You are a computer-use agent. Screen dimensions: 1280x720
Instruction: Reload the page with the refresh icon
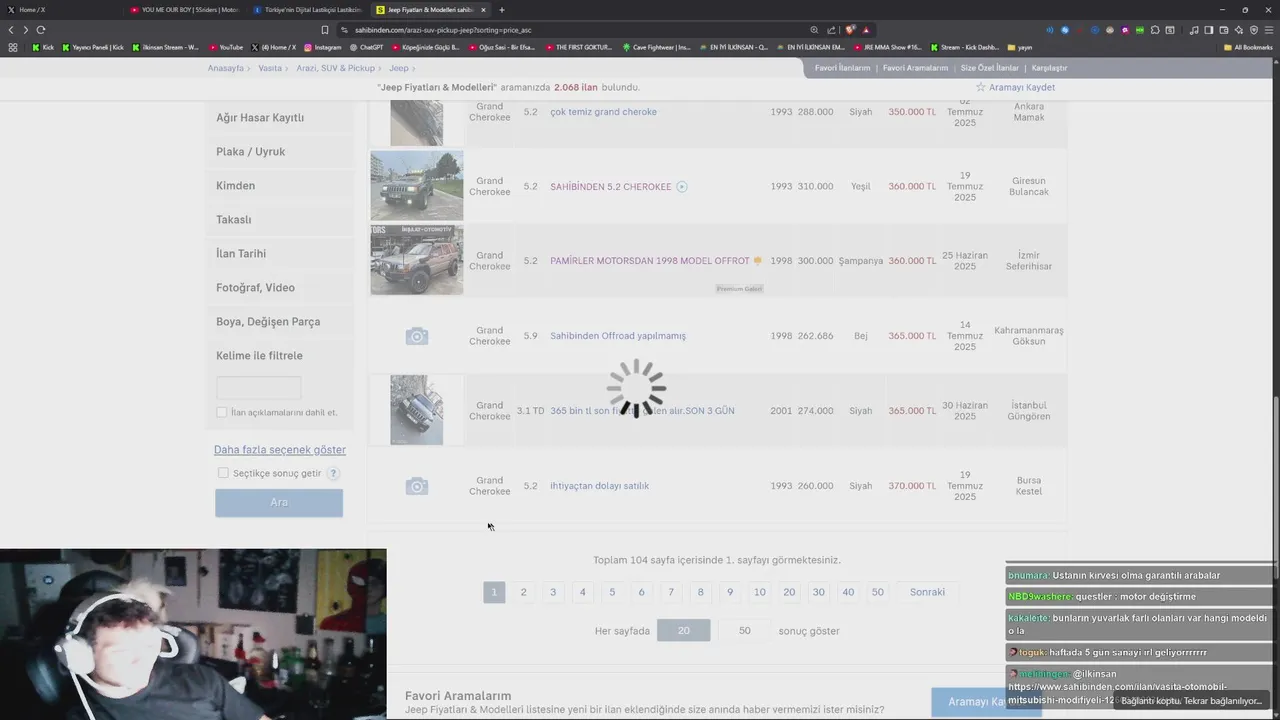click(41, 30)
